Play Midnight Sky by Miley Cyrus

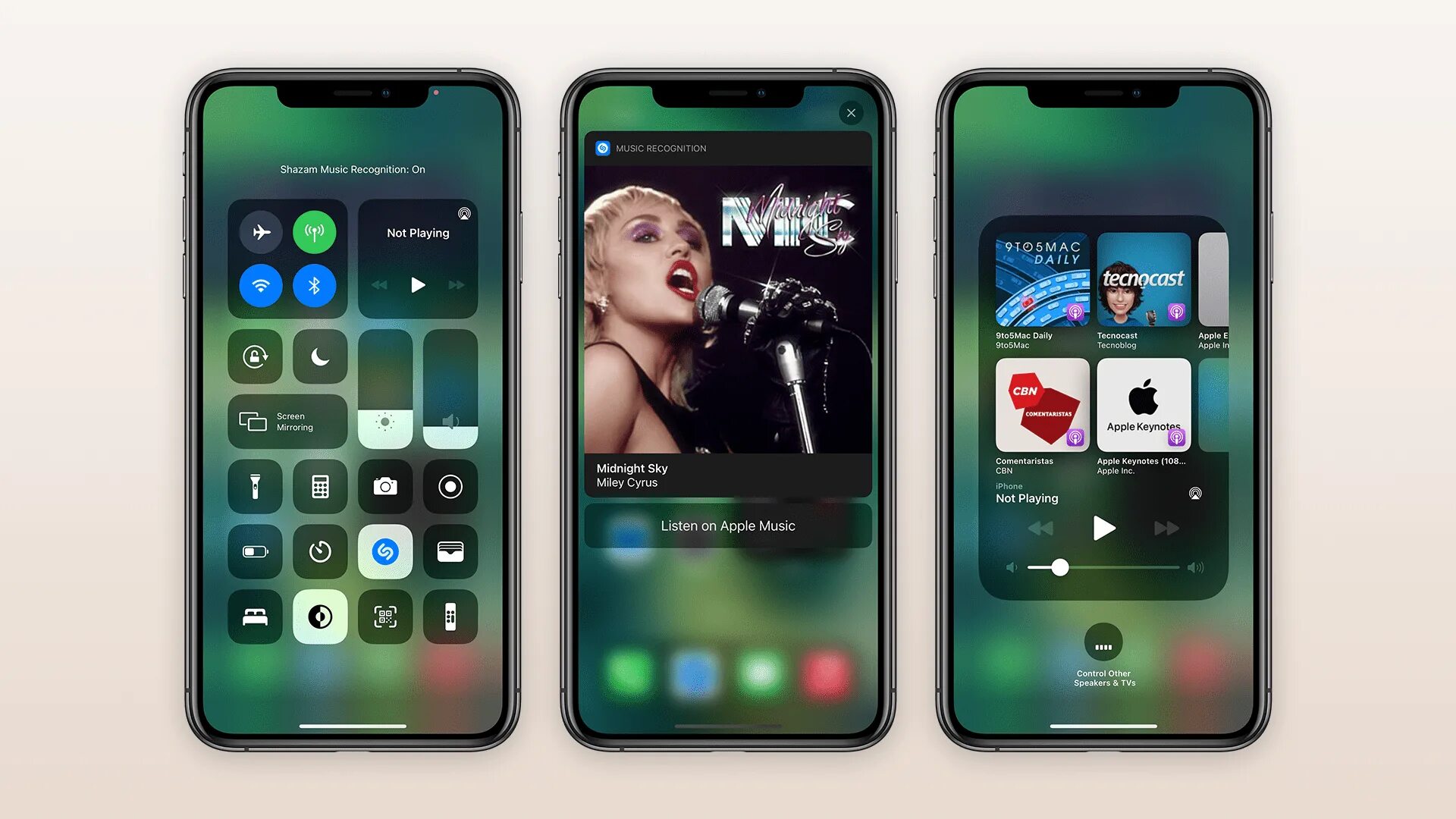[727, 525]
